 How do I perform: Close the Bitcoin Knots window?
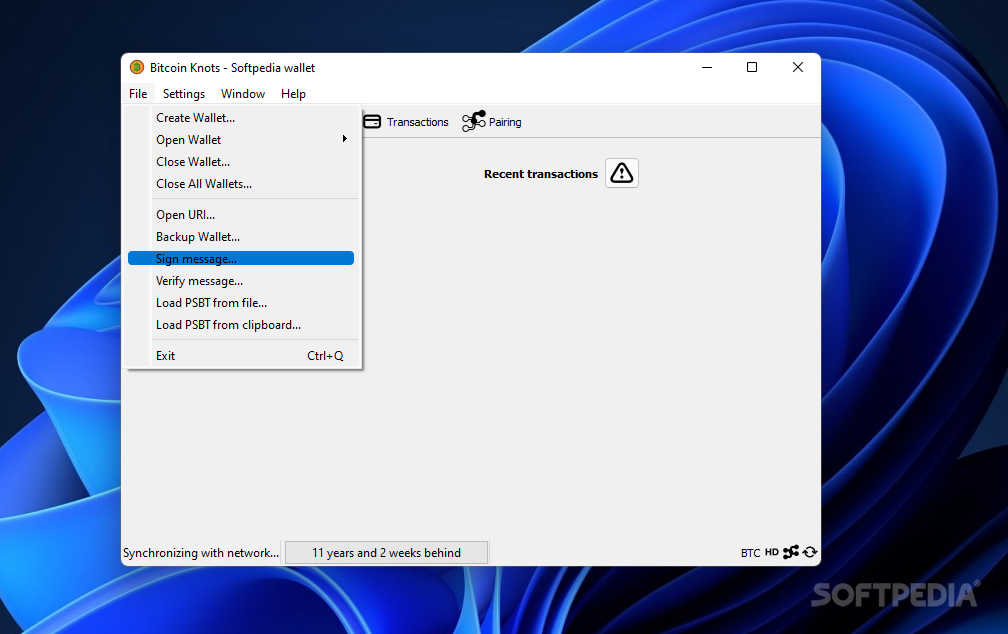pyautogui.click(x=798, y=68)
